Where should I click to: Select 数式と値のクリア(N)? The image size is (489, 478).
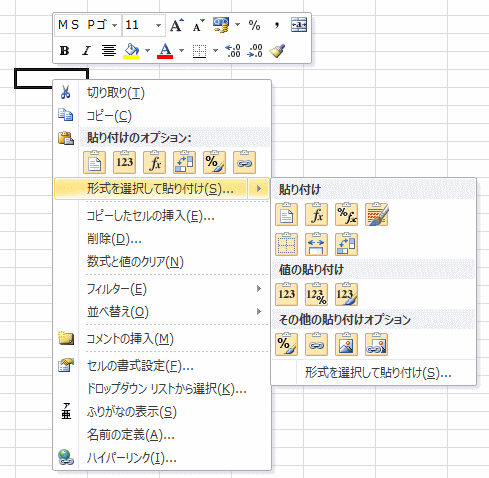click(162, 262)
